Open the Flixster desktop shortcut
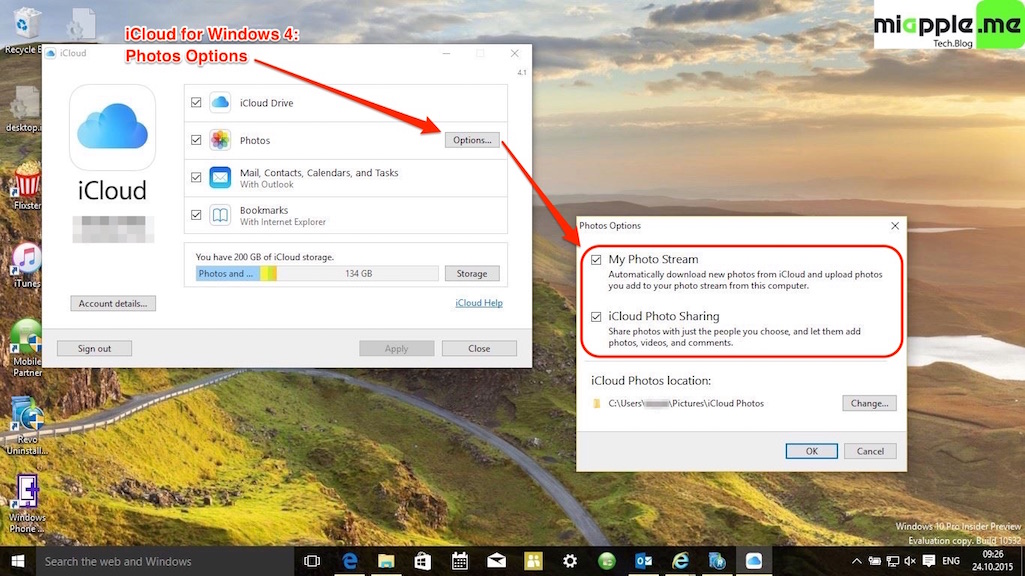The height and width of the screenshot is (576, 1025). pos(26,183)
